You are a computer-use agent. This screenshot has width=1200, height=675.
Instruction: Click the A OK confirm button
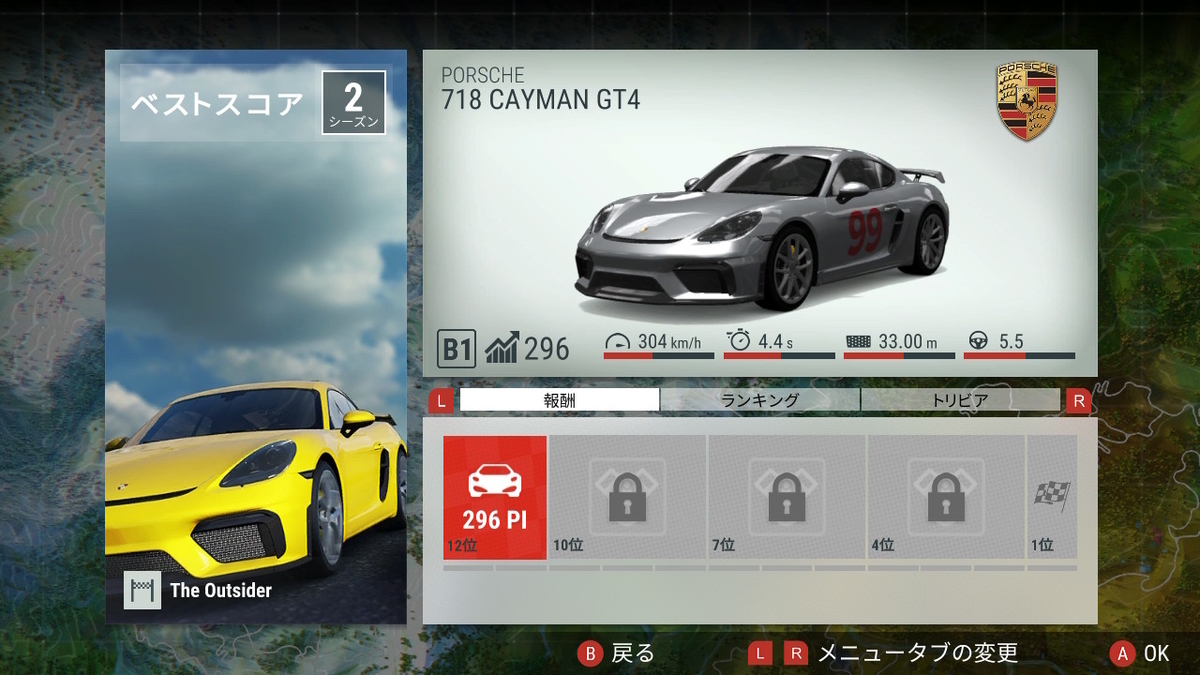(x=1139, y=653)
